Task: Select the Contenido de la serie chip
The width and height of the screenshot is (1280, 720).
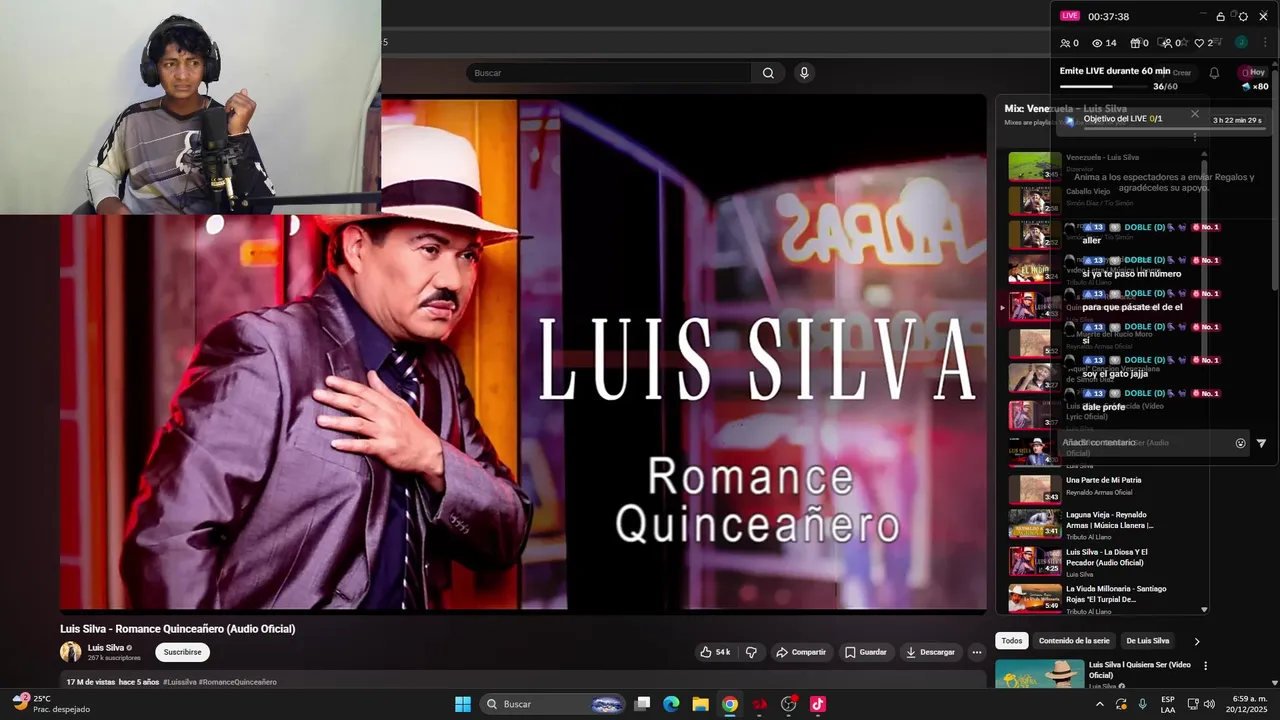Action: tap(1074, 641)
